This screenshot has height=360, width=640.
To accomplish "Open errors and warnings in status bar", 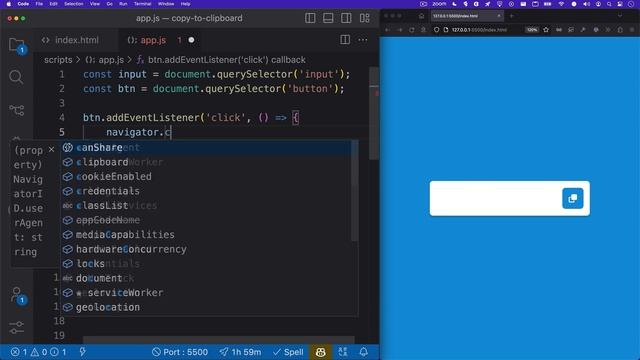I will point(38,352).
